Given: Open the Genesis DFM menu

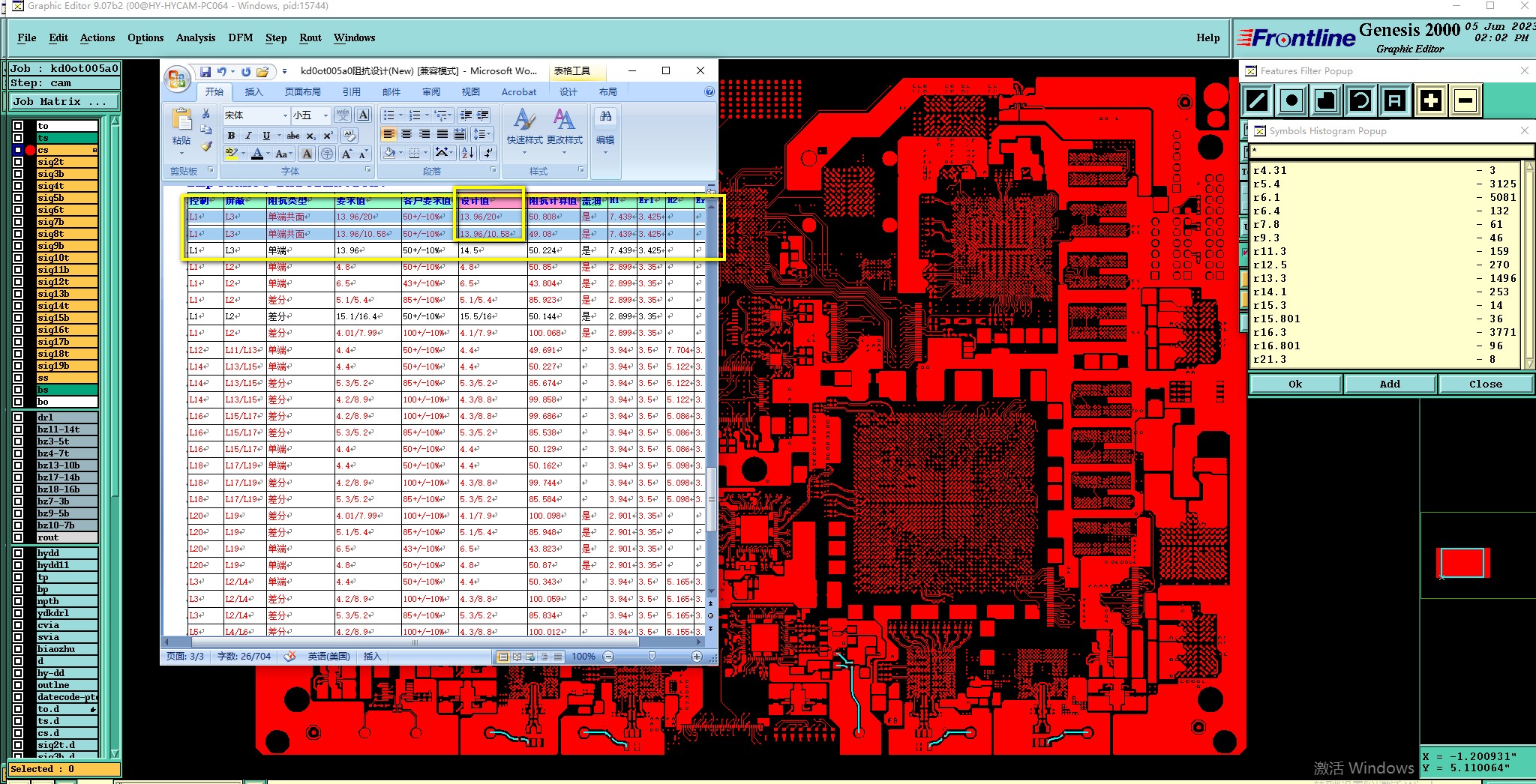Looking at the screenshot, I should [x=240, y=37].
